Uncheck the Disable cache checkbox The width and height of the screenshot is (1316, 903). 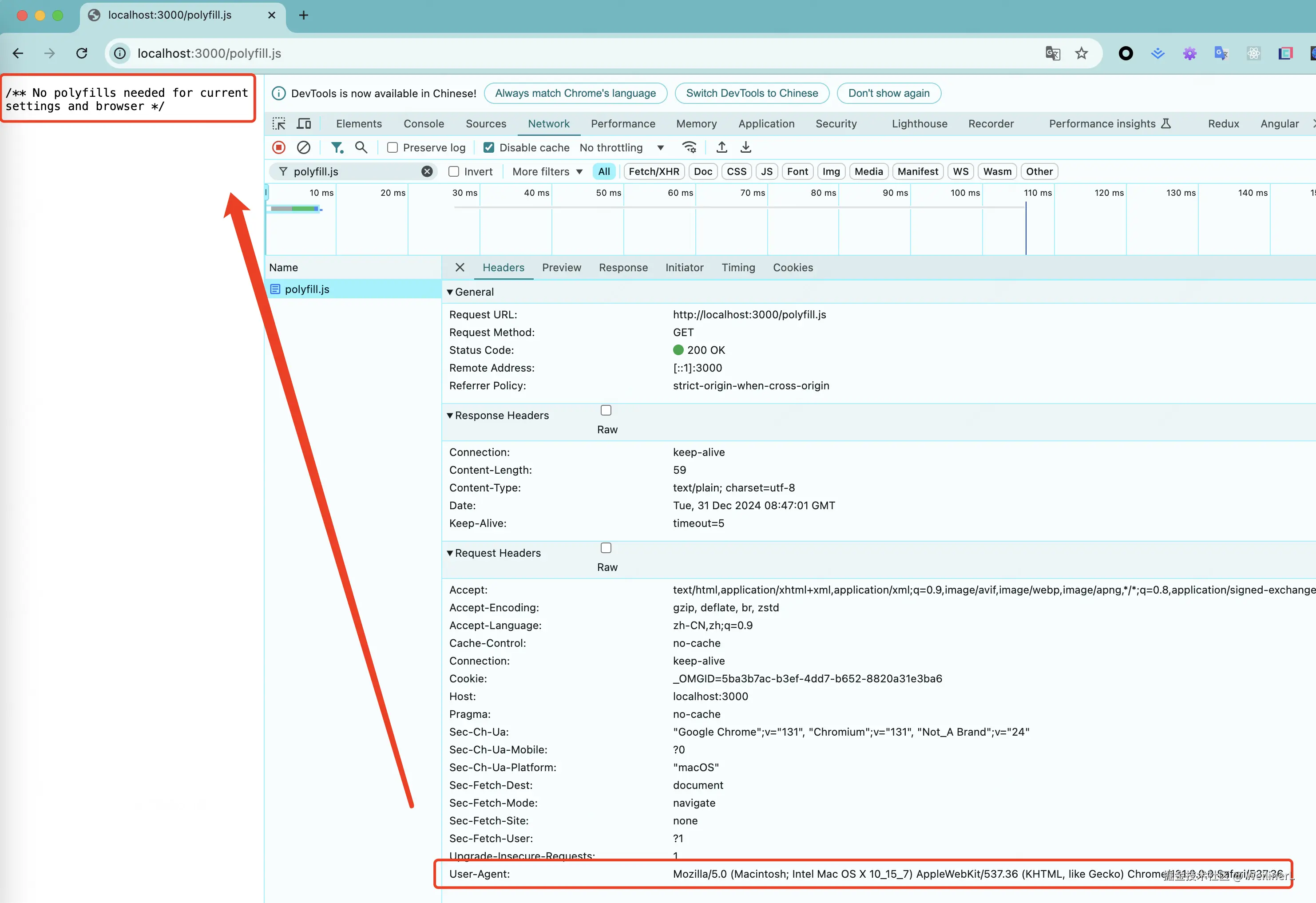[x=489, y=148]
